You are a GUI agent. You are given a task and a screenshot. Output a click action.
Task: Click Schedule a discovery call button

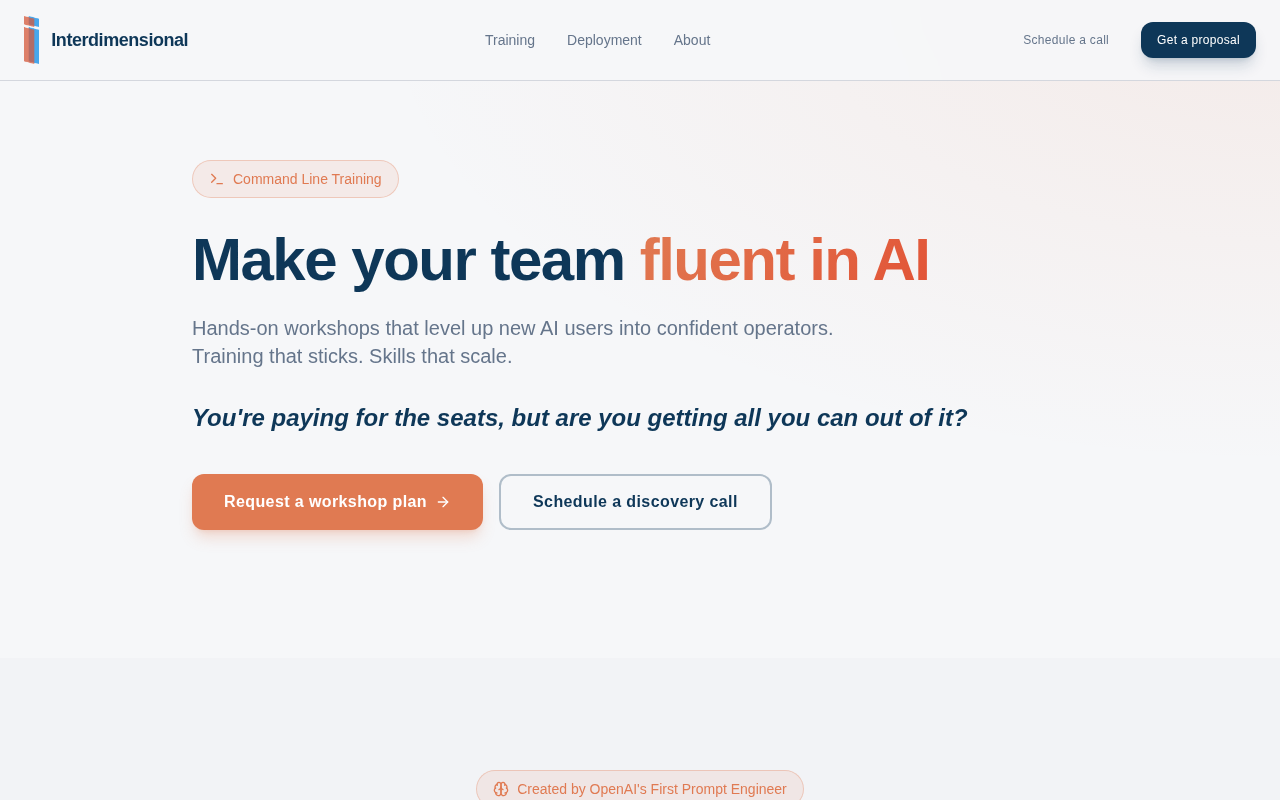pyautogui.click(x=635, y=502)
